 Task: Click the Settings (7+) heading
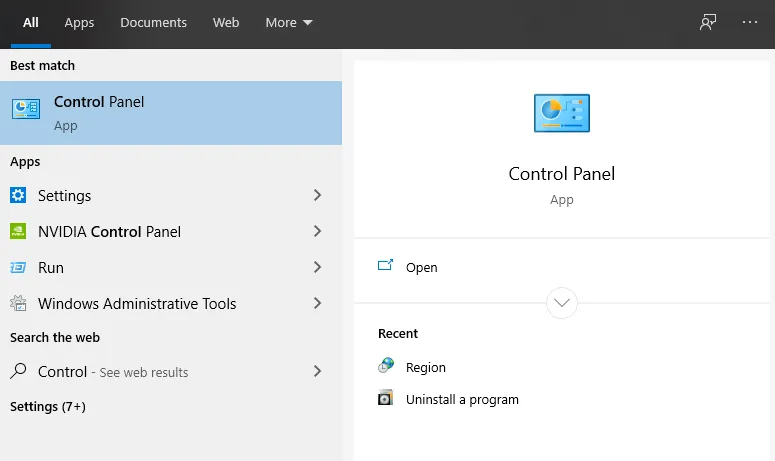tap(48, 407)
